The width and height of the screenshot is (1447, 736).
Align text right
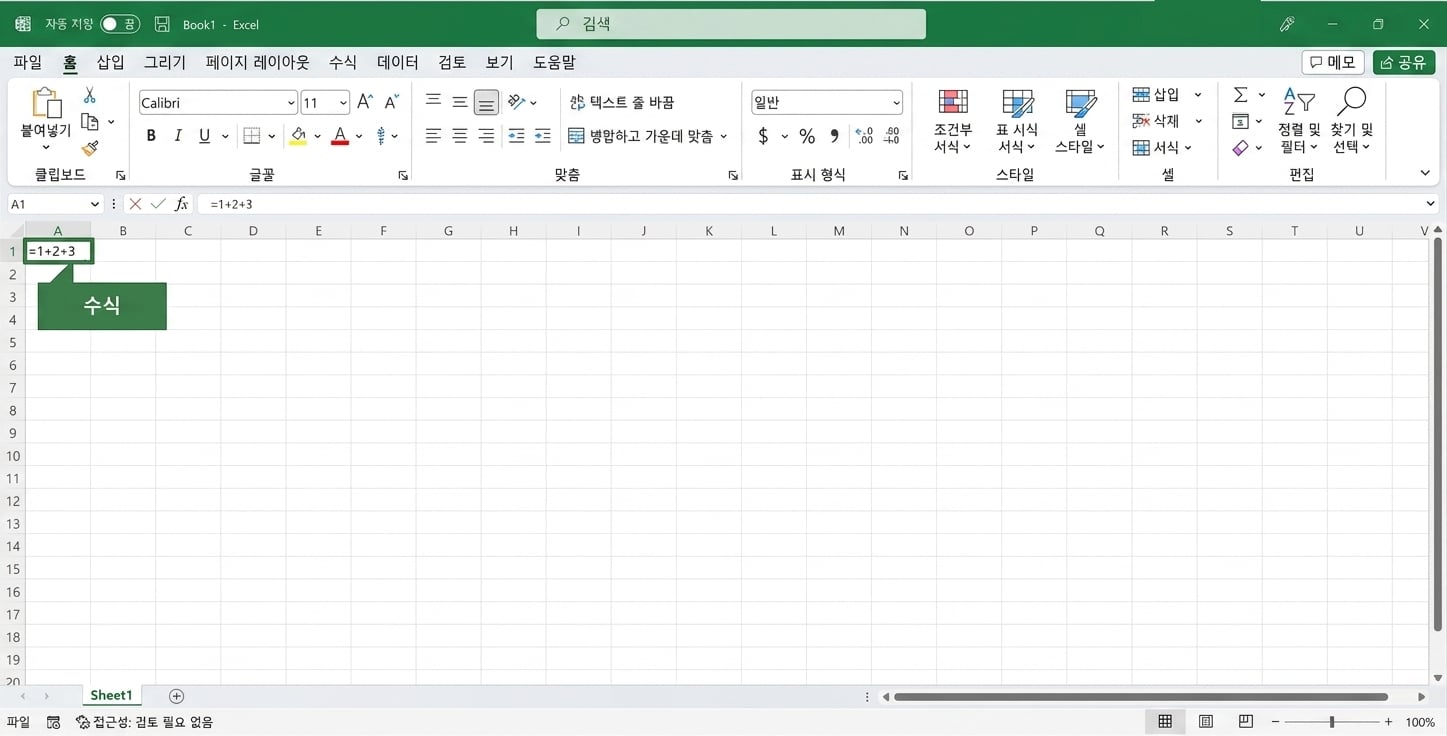tap(486, 136)
